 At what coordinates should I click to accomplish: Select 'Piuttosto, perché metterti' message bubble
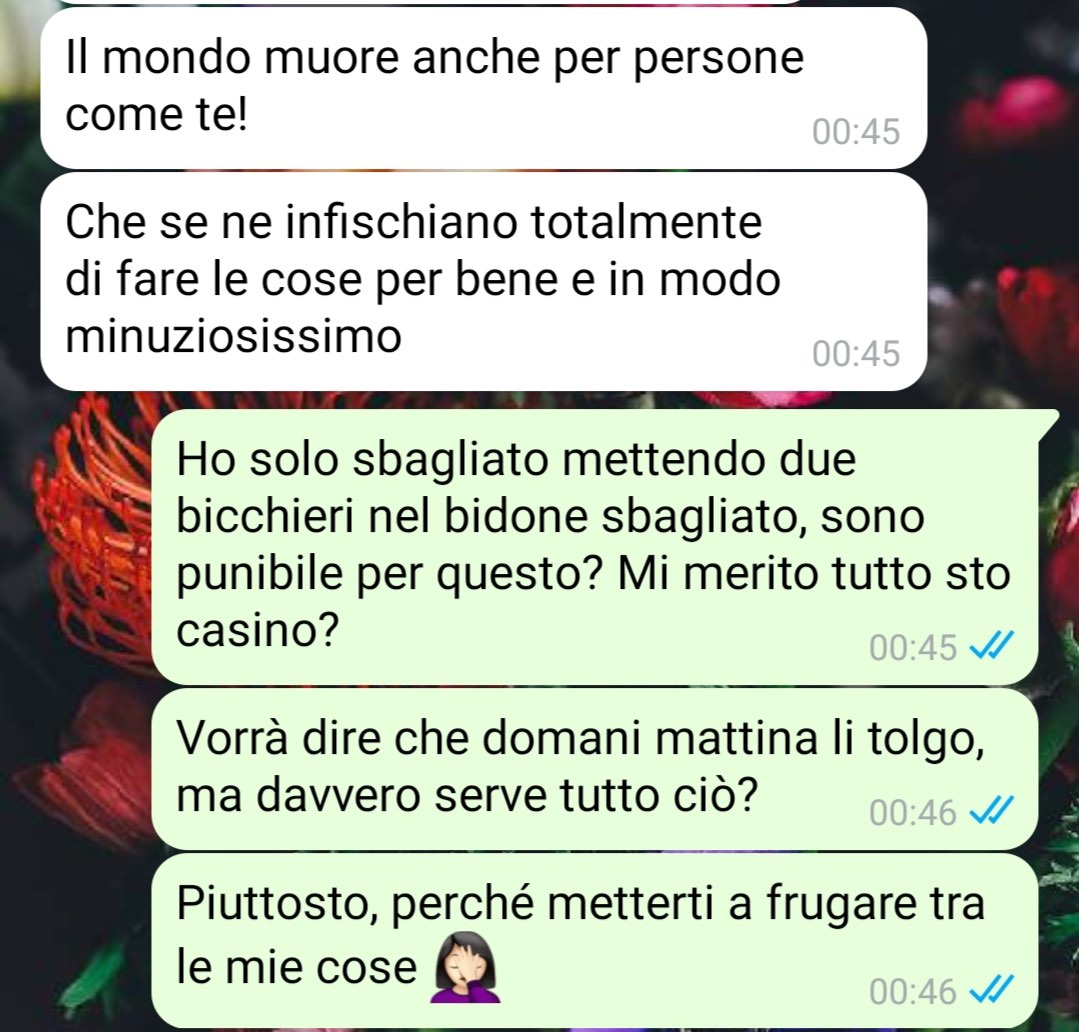click(x=595, y=940)
